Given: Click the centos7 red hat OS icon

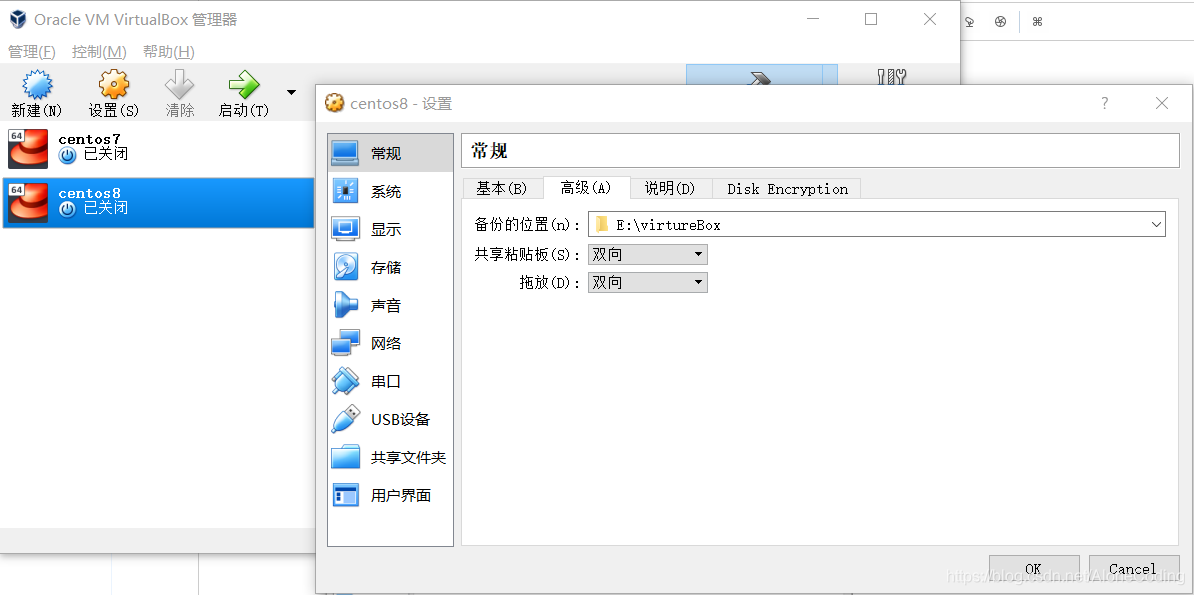Looking at the screenshot, I should (28, 148).
